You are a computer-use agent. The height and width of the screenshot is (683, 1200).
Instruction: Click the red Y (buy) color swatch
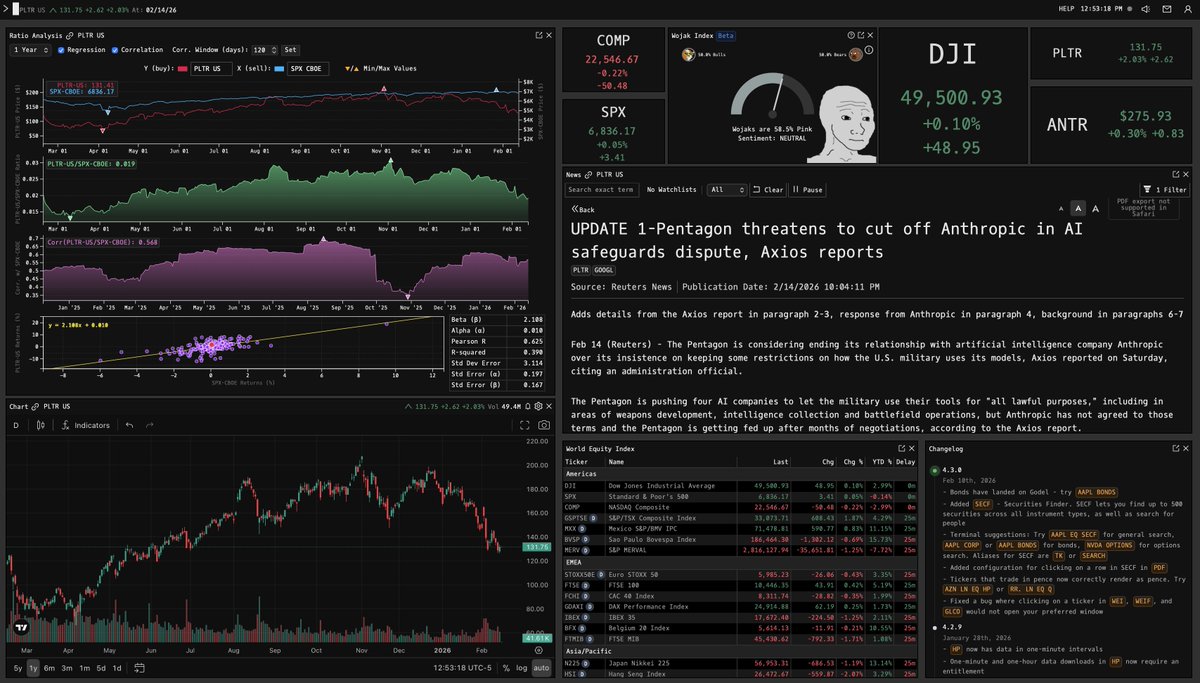(x=184, y=69)
